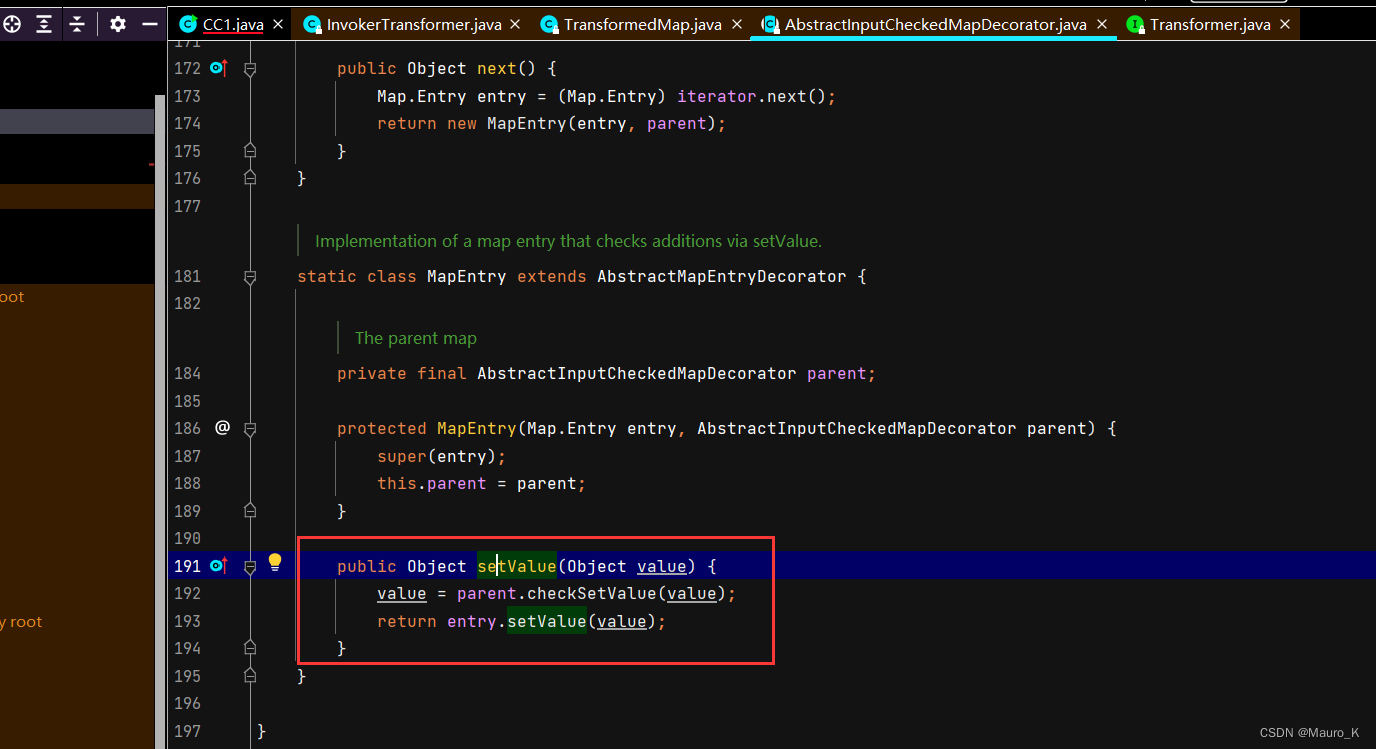This screenshot has width=1376, height=749.
Task: Click the Expand All icon in project panel
Action: (x=44, y=24)
